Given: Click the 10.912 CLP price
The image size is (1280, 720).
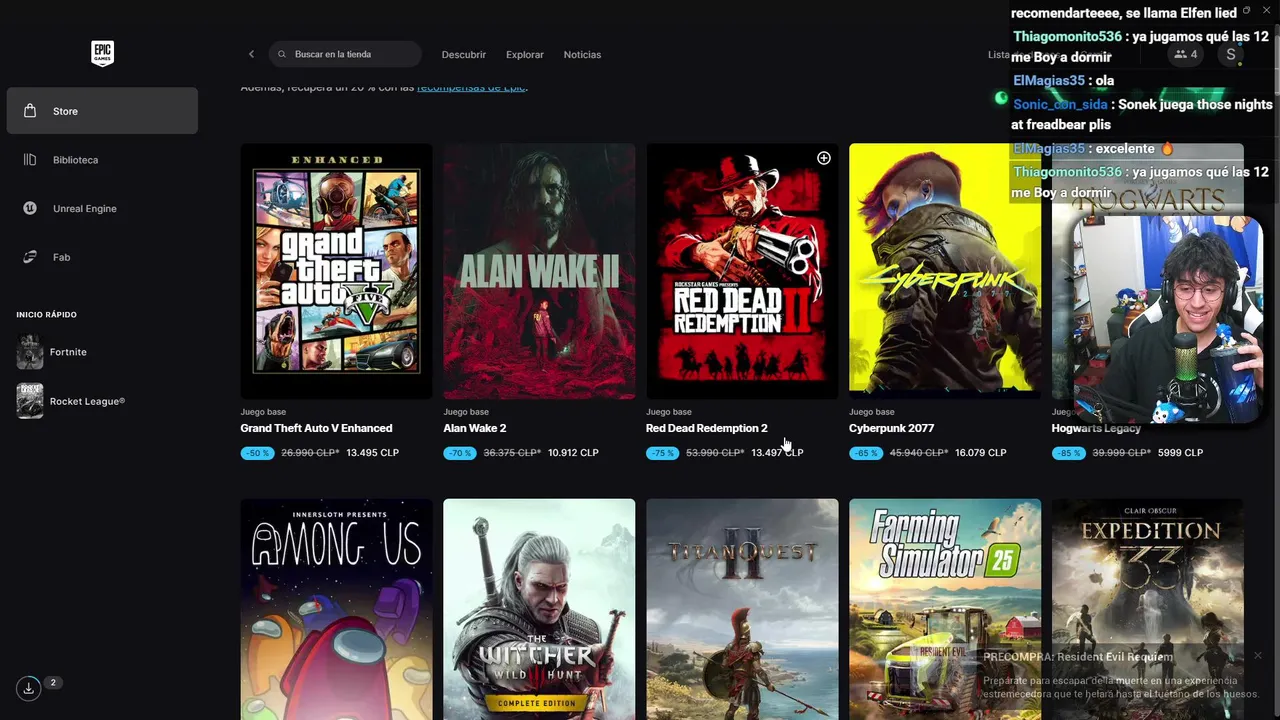Looking at the screenshot, I should point(573,453).
